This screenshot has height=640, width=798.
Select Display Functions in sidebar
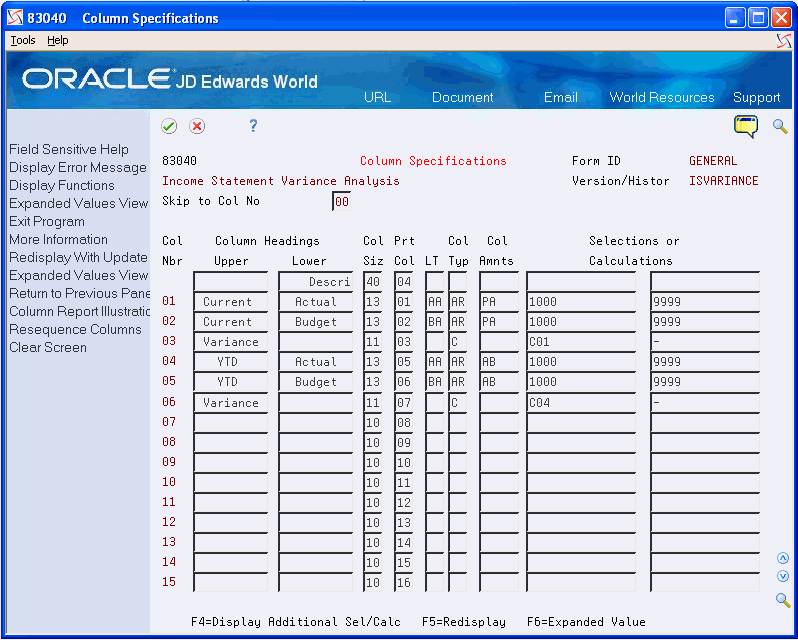pyautogui.click(x=62, y=185)
